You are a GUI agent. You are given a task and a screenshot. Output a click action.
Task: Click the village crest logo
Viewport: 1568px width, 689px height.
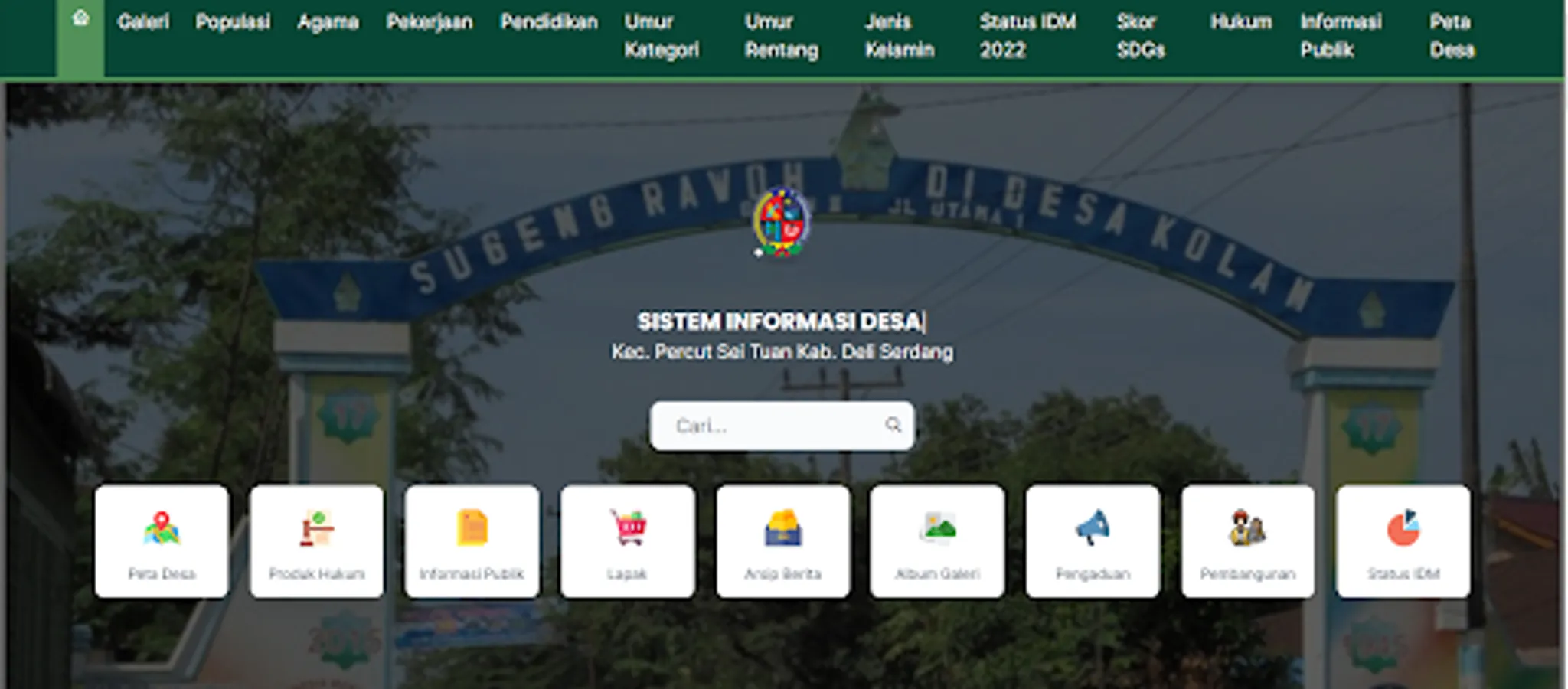pyautogui.click(x=781, y=222)
